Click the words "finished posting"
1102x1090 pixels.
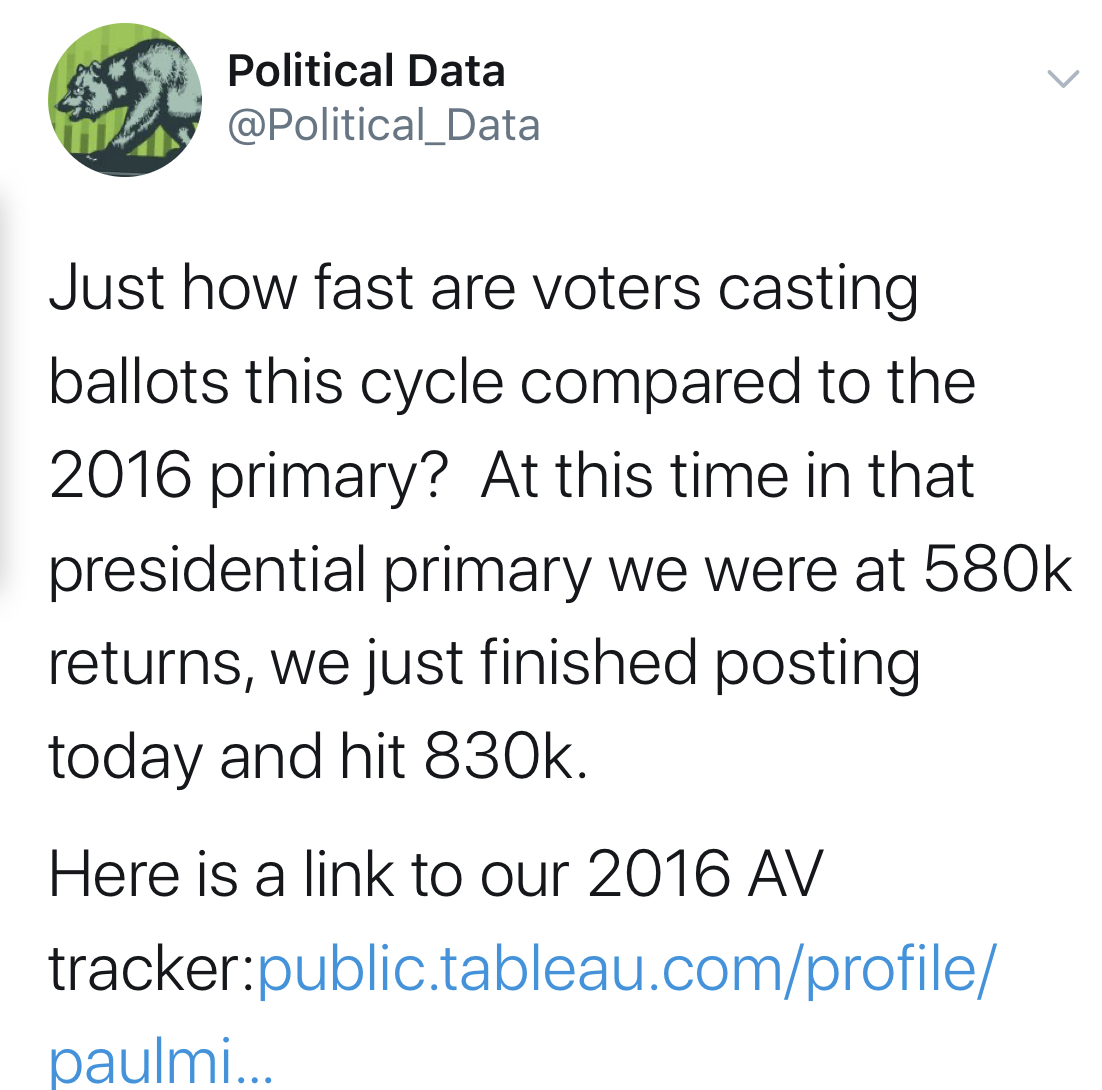[698, 664]
